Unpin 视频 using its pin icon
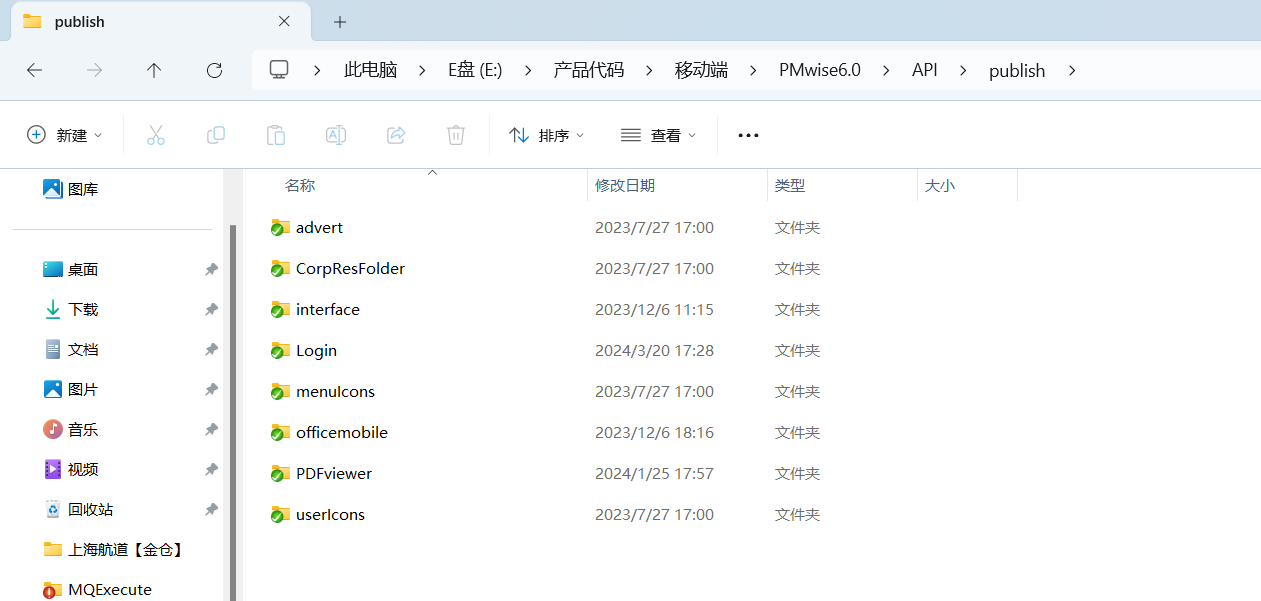 pos(211,469)
